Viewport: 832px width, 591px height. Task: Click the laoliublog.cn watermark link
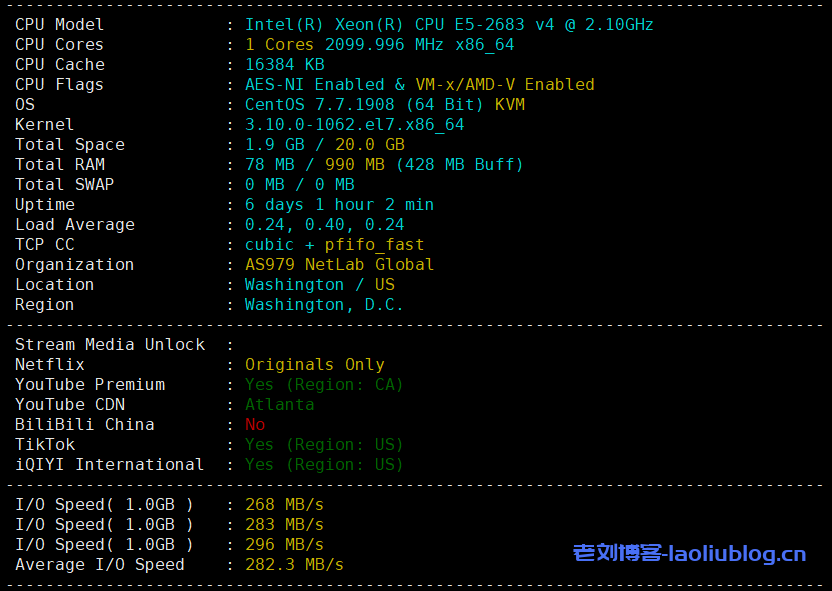point(689,553)
